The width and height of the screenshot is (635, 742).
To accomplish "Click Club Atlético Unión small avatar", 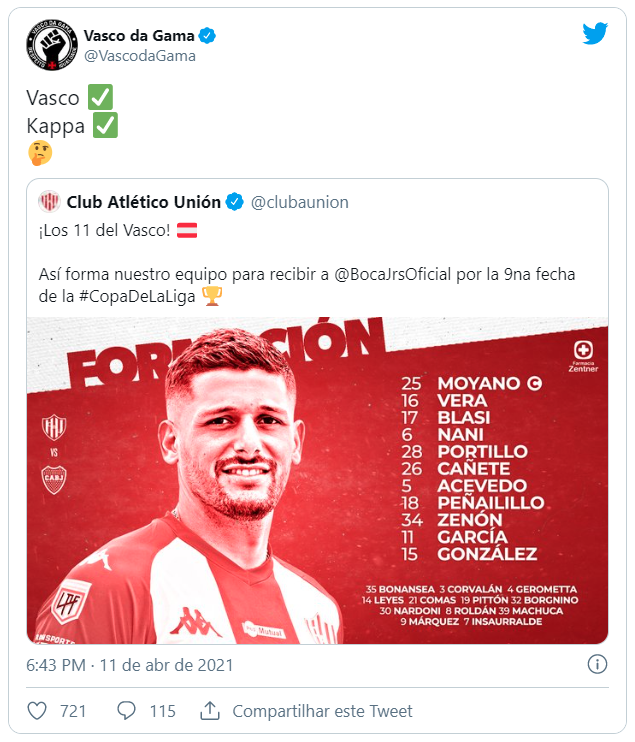I will coord(49,202).
